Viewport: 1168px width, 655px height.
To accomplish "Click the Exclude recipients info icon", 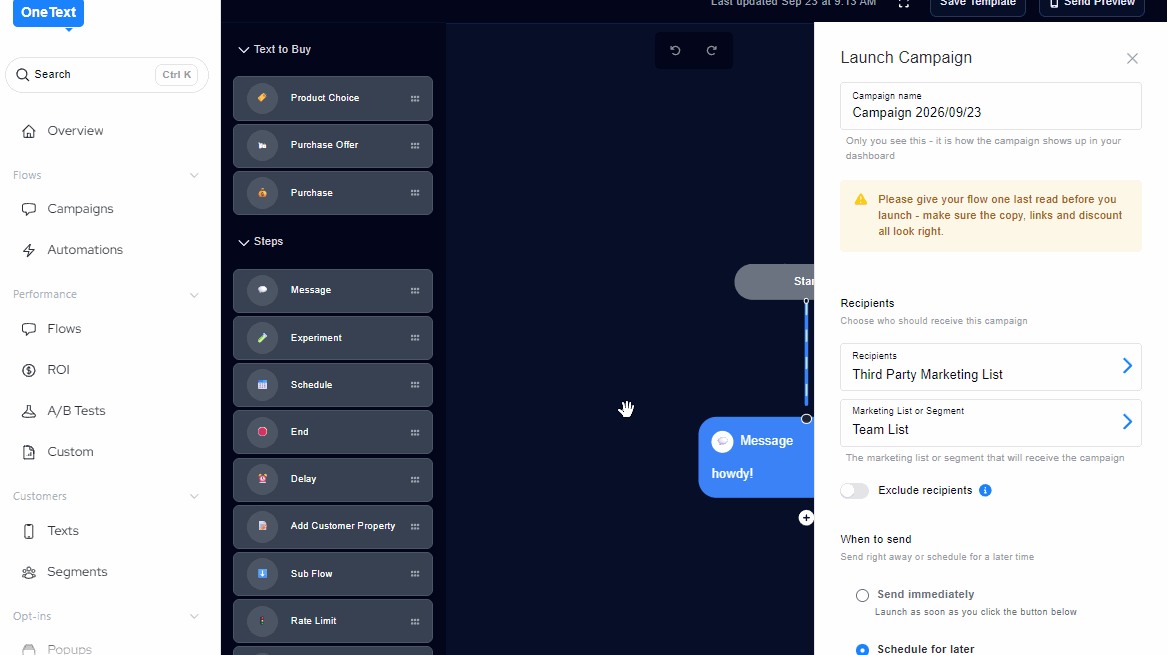I will click(x=986, y=490).
